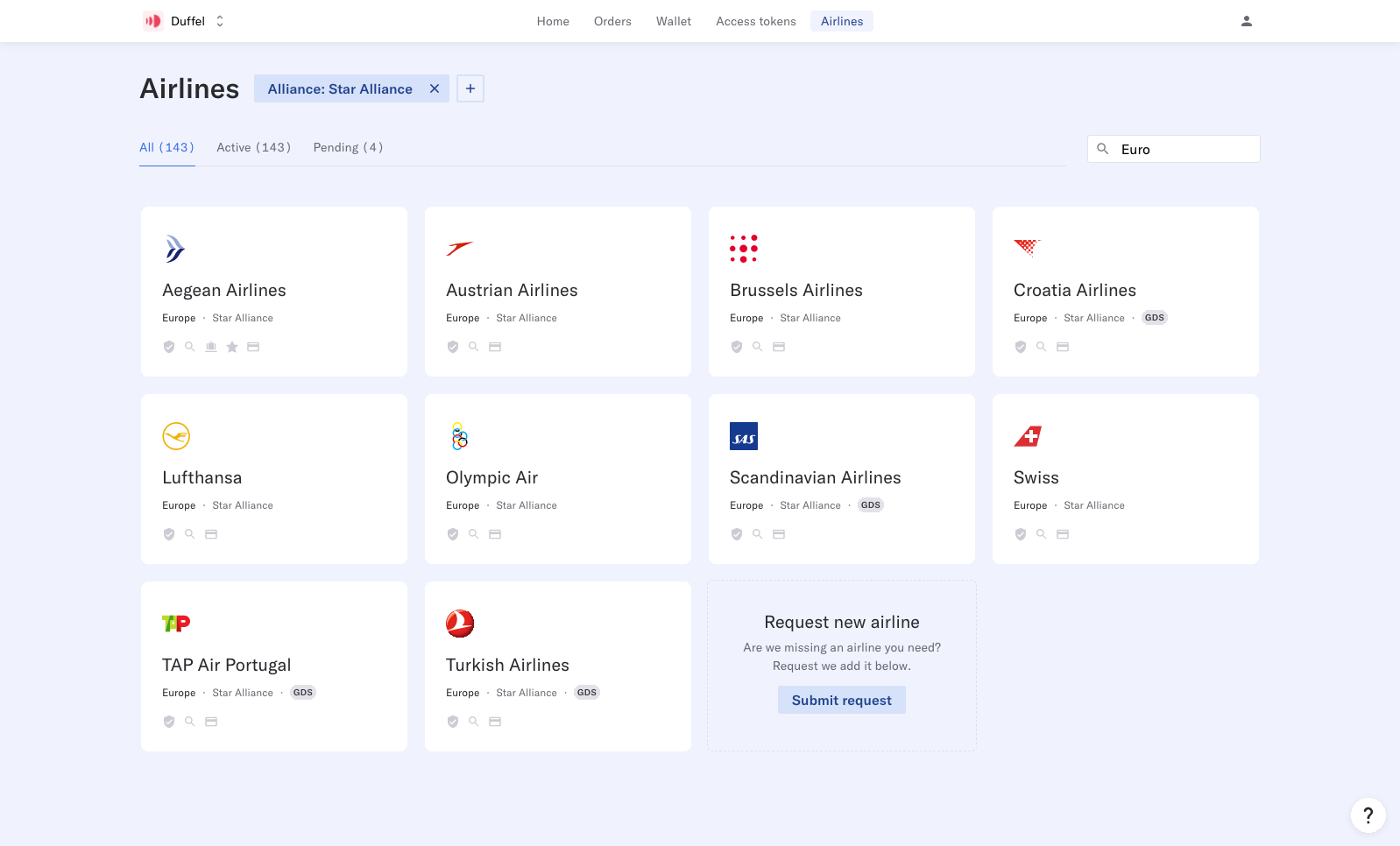Click the GDS badge on Scandinavian Airlines
The width and height of the screenshot is (1400, 846).
point(871,505)
